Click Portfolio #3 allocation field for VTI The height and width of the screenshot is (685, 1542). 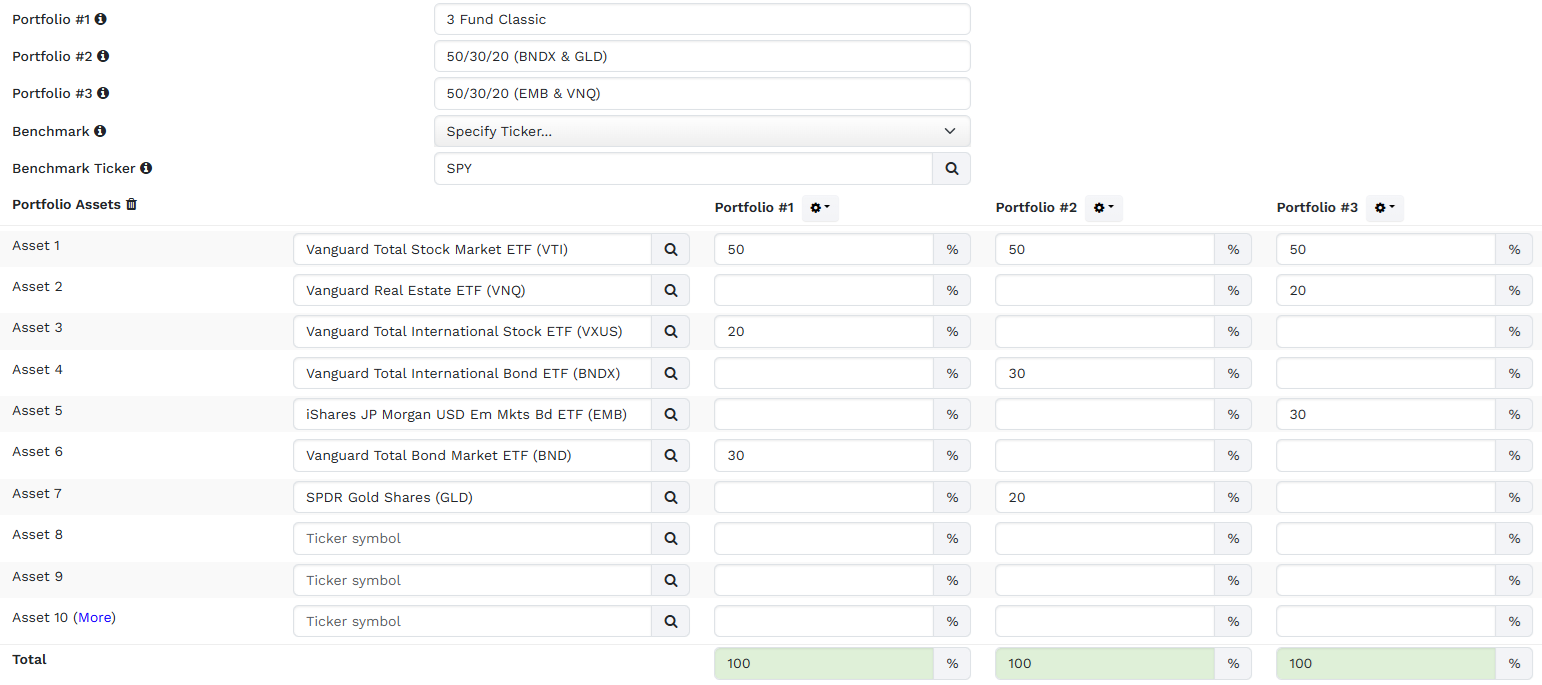point(1386,249)
